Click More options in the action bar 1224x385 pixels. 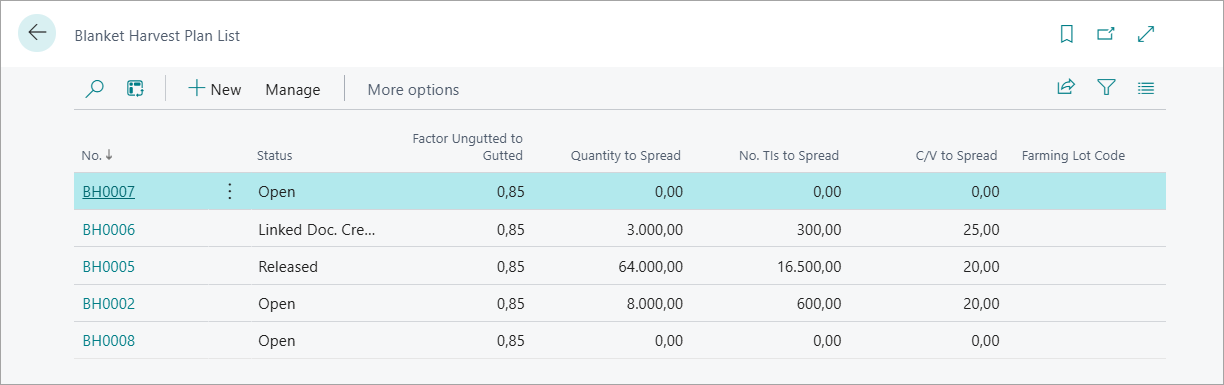point(413,89)
